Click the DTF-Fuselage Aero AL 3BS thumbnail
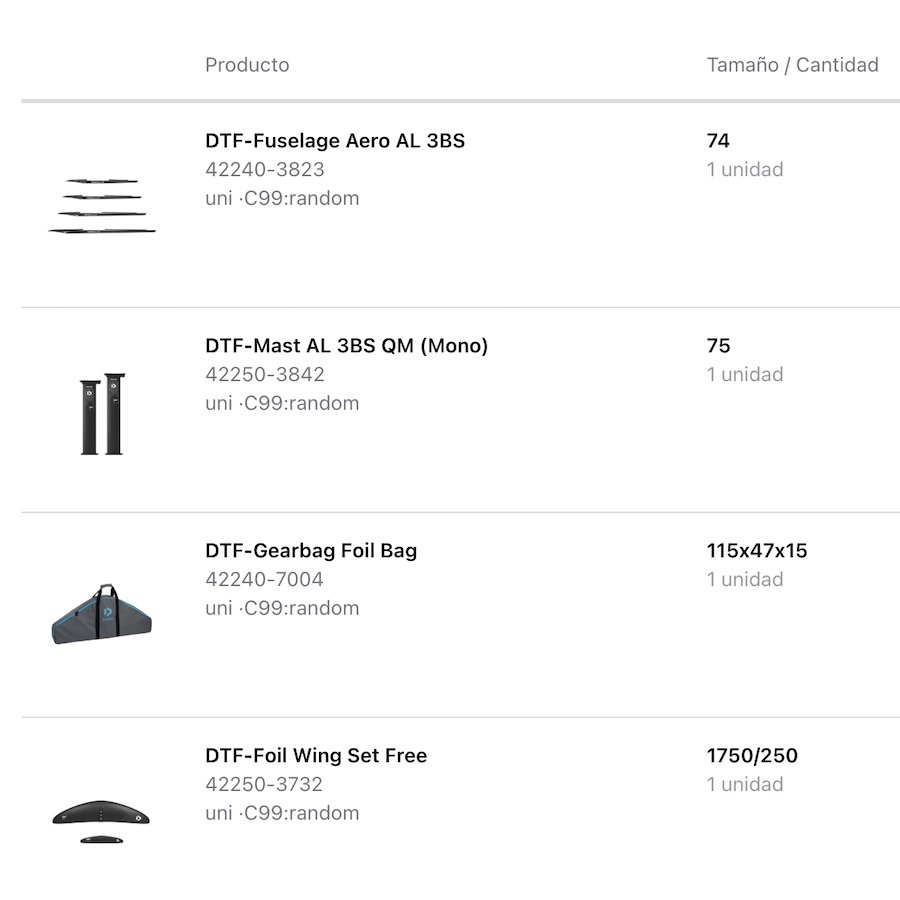This screenshot has height=900, width=900. pos(102,206)
